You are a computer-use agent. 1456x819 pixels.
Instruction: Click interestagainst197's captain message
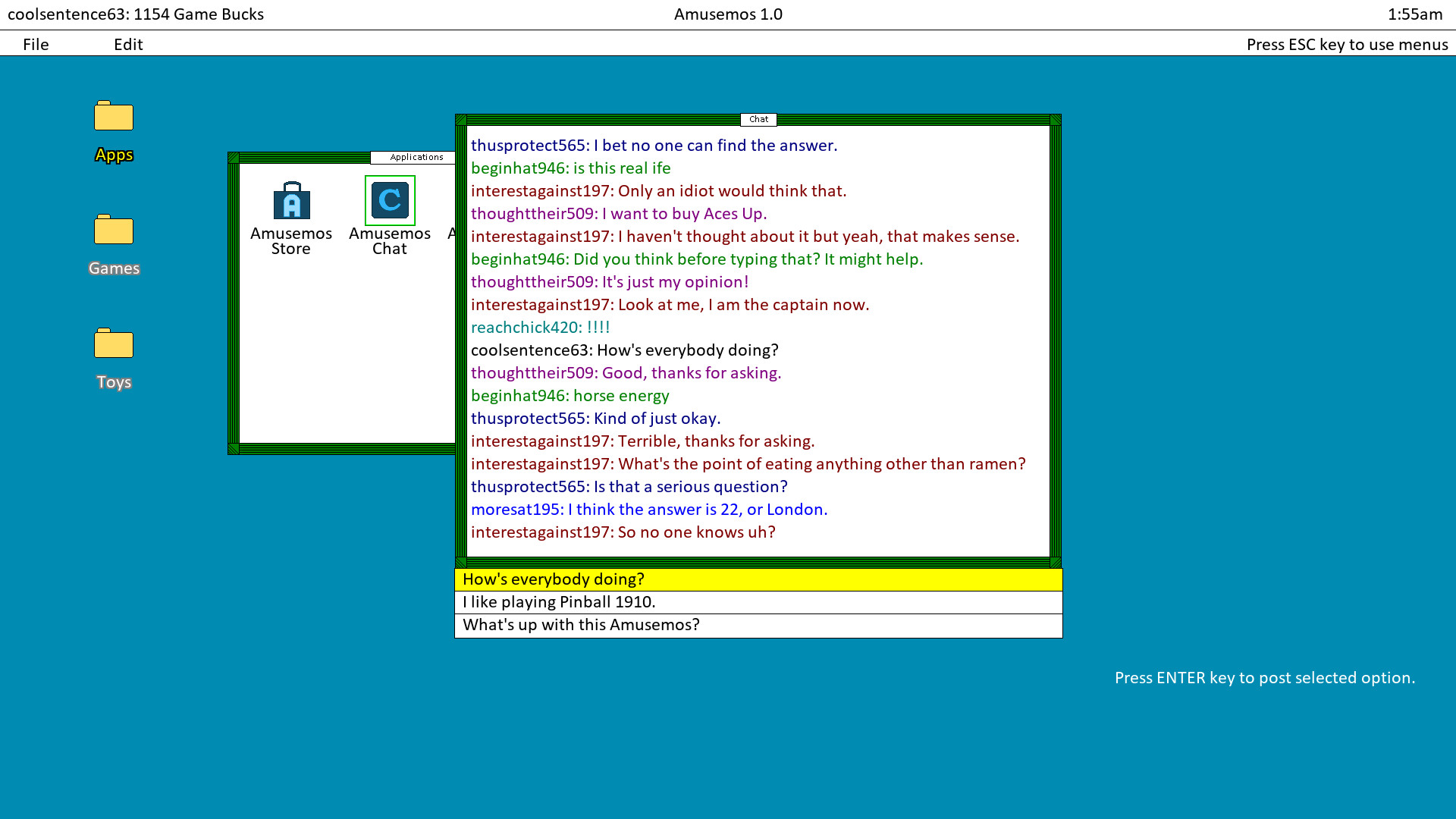(x=670, y=304)
